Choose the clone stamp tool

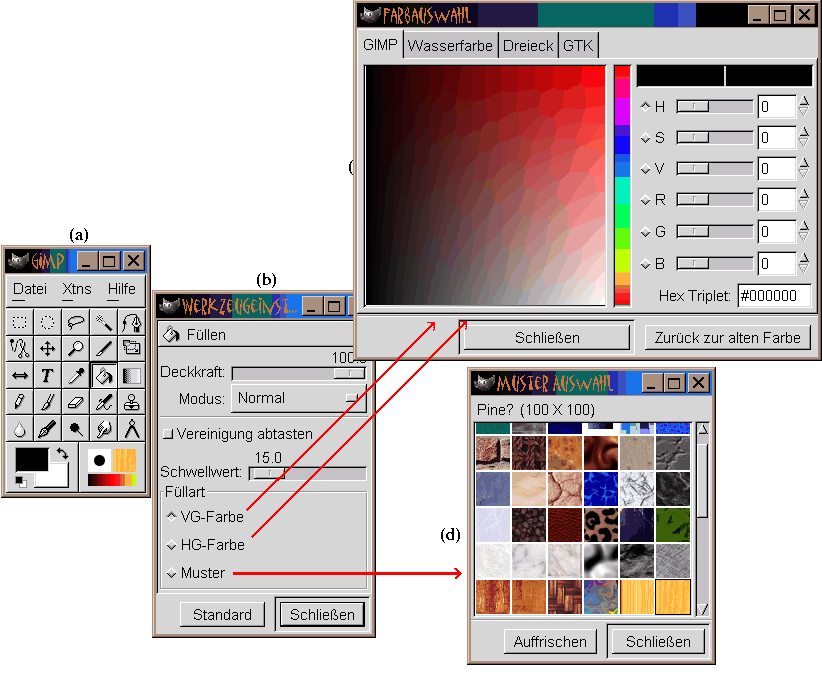[x=131, y=403]
